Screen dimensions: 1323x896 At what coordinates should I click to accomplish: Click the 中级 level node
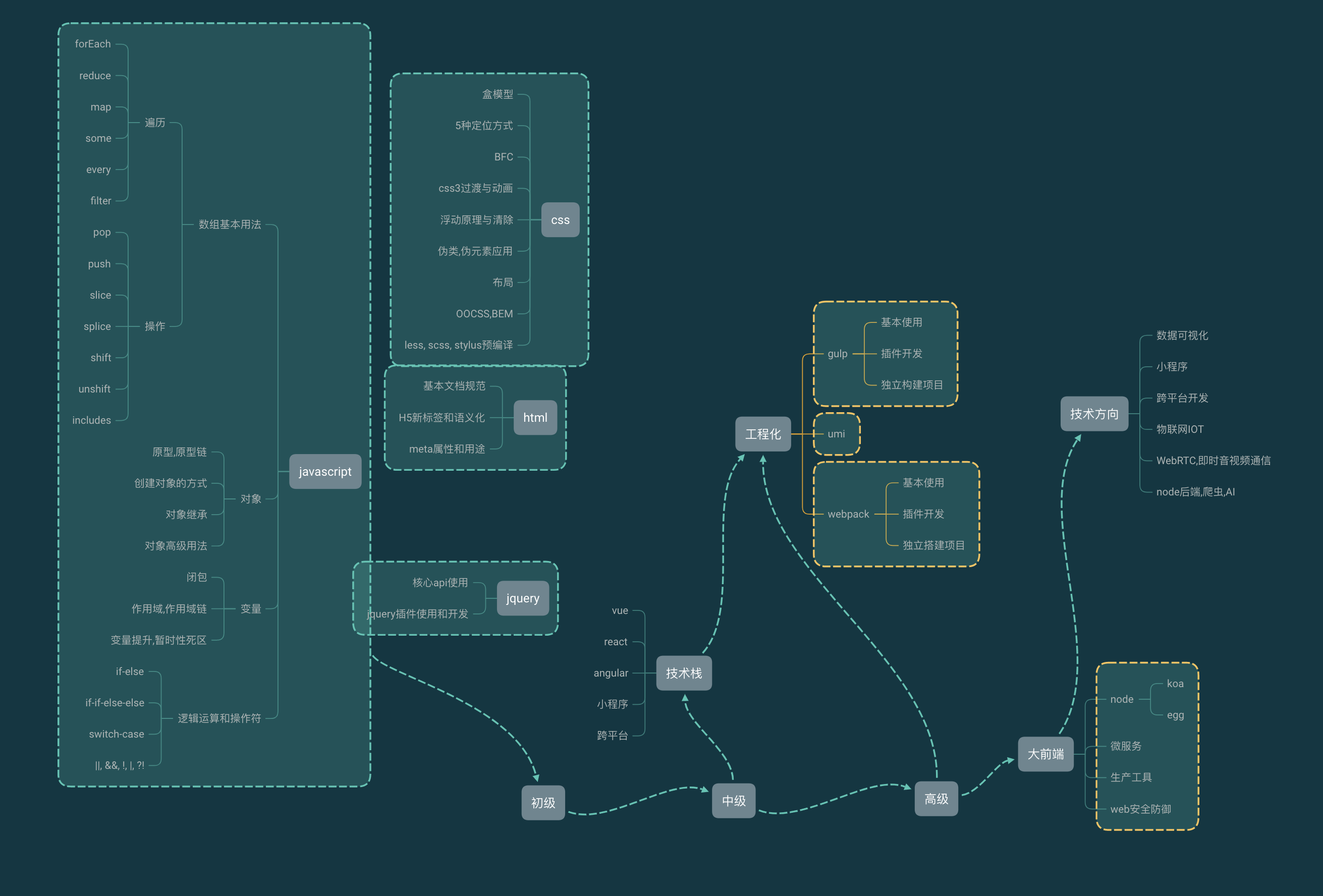pyautogui.click(x=733, y=800)
